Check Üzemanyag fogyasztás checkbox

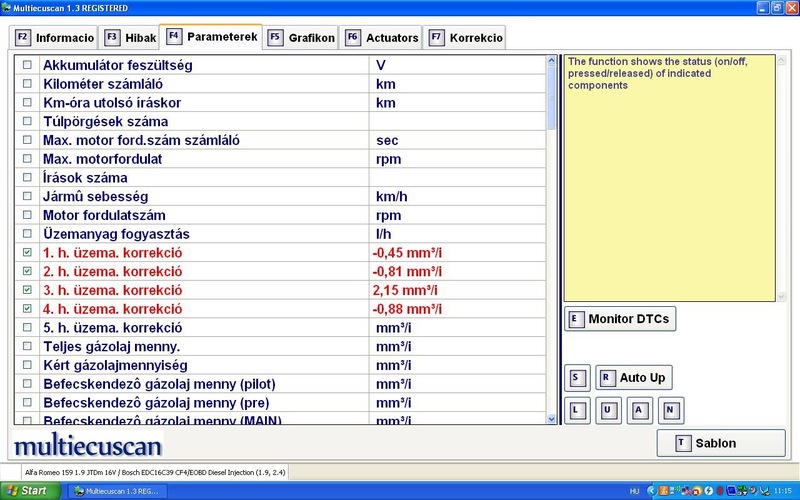point(27,234)
